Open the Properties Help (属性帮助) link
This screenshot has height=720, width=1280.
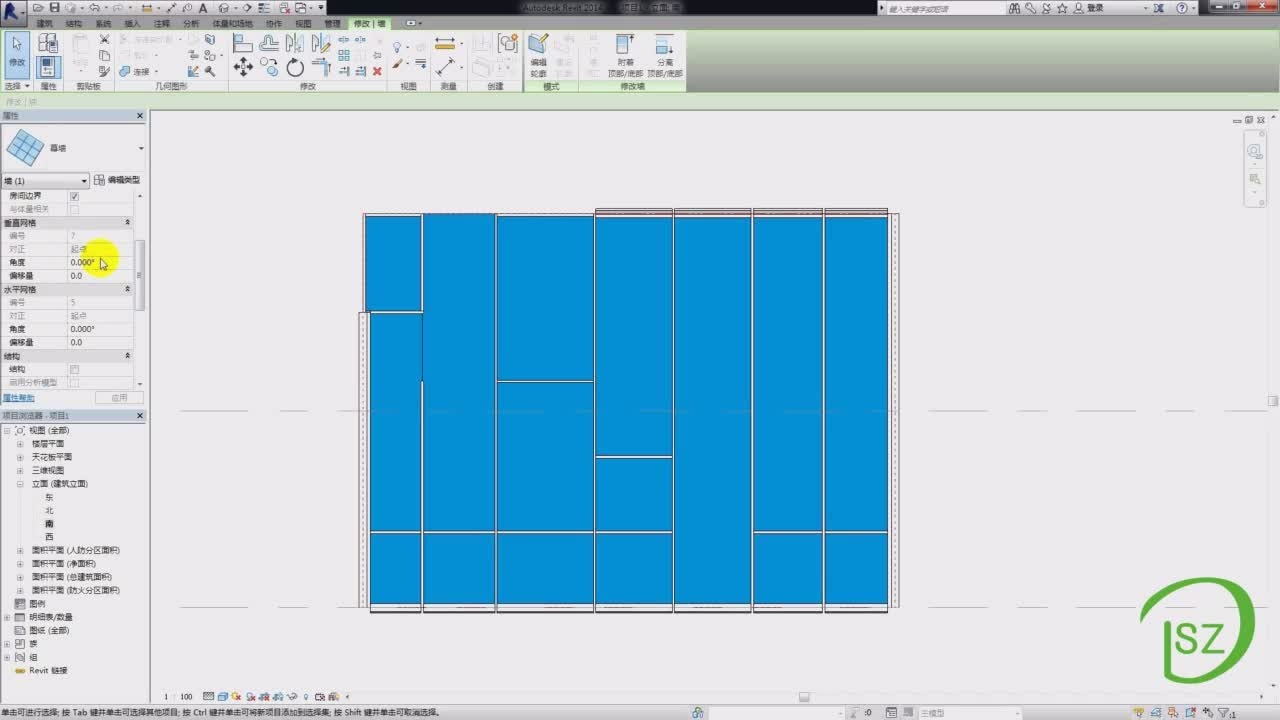pyautogui.click(x=18, y=398)
